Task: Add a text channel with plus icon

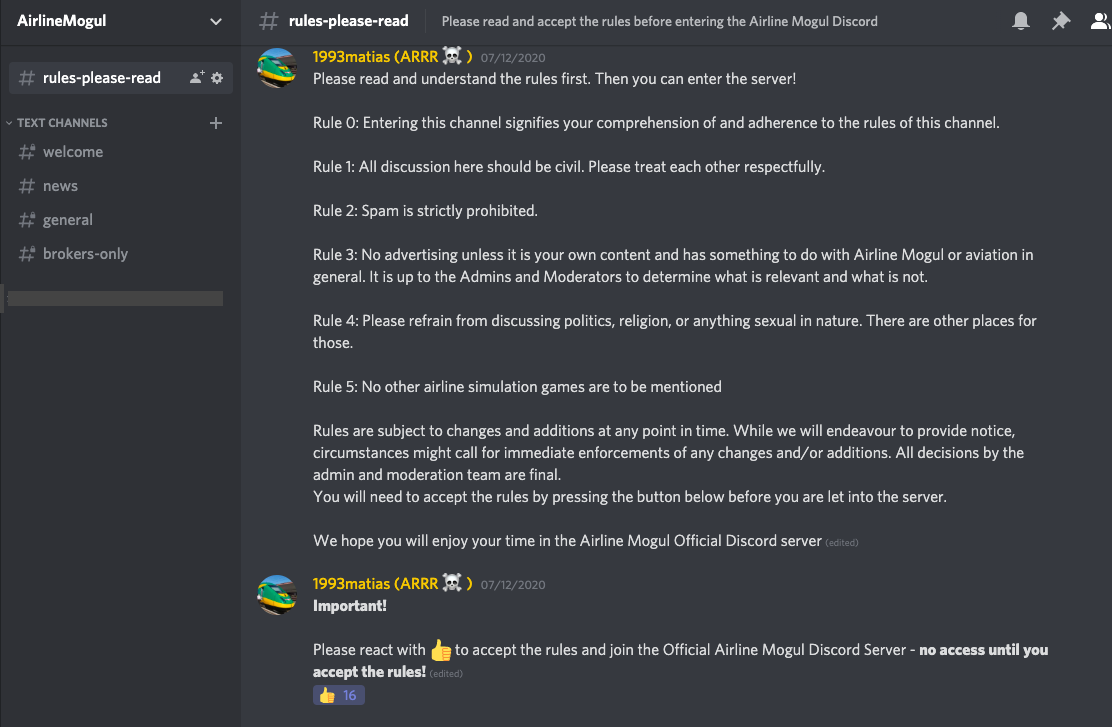Action: pos(215,123)
